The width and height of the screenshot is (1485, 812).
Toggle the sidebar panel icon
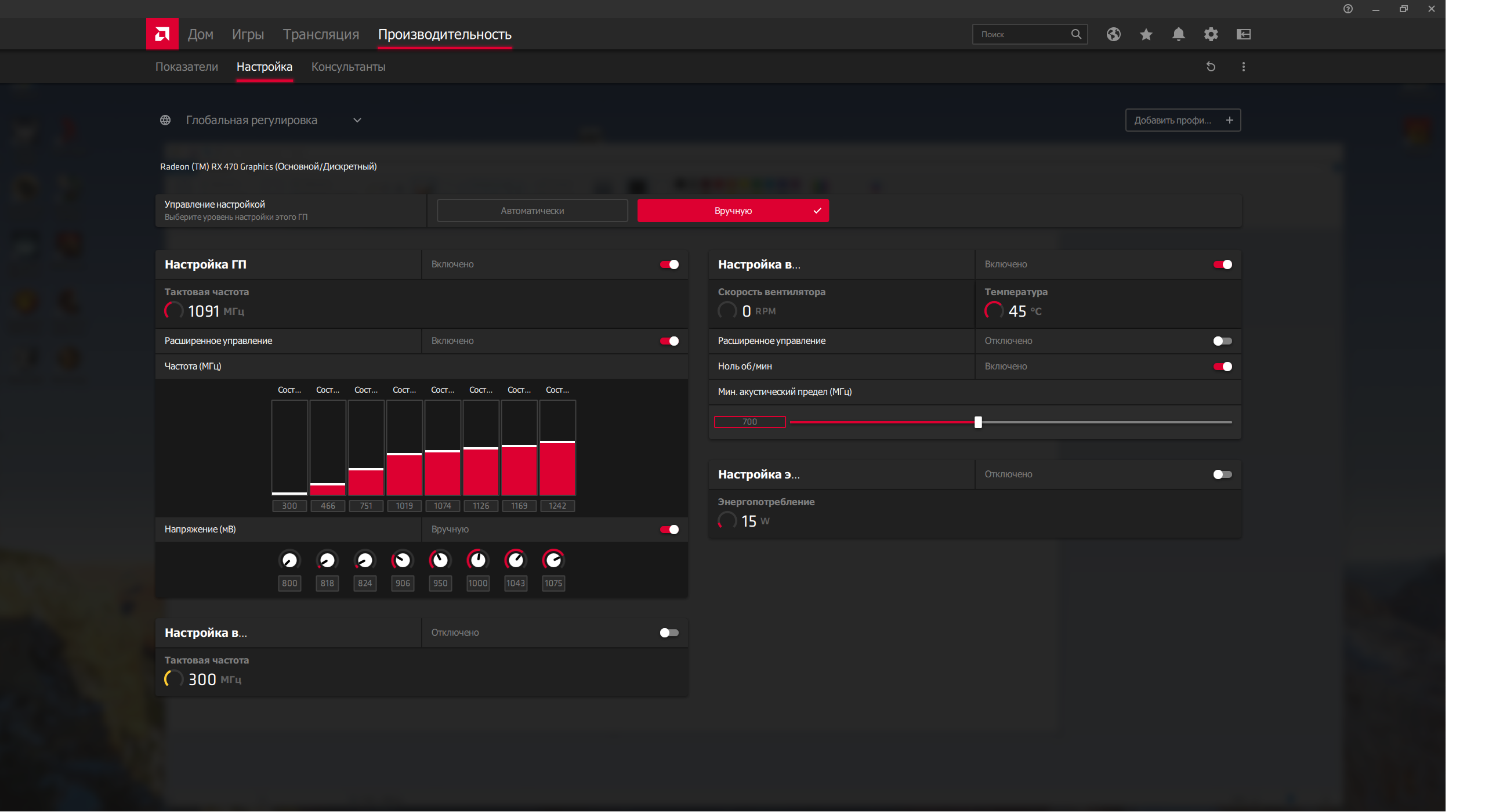click(x=1243, y=34)
